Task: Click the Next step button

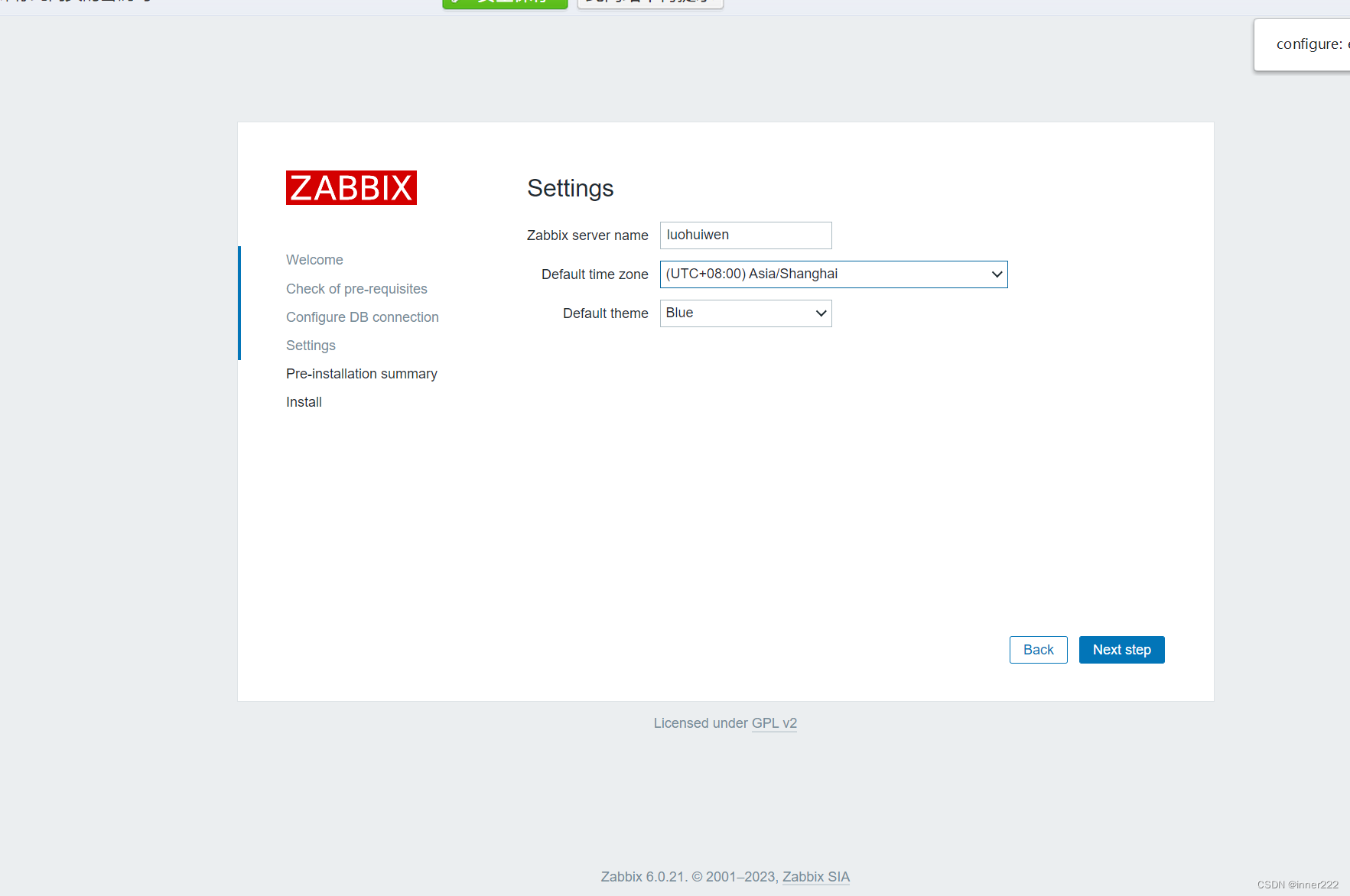Action: pos(1121,650)
